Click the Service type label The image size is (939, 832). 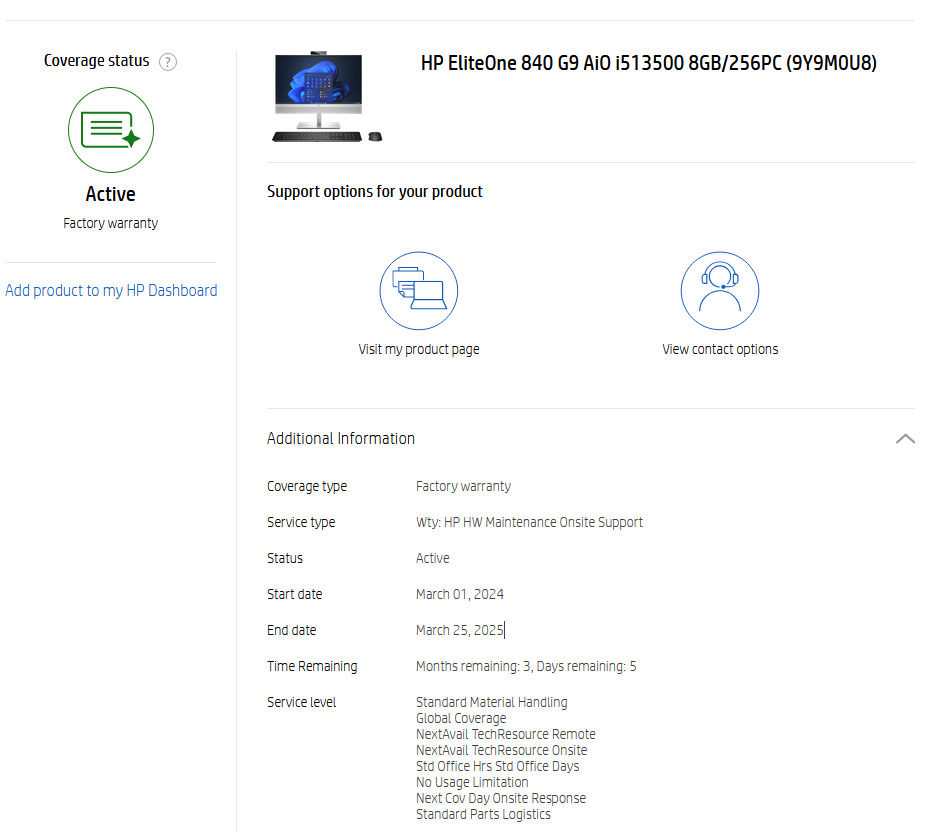coord(301,522)
